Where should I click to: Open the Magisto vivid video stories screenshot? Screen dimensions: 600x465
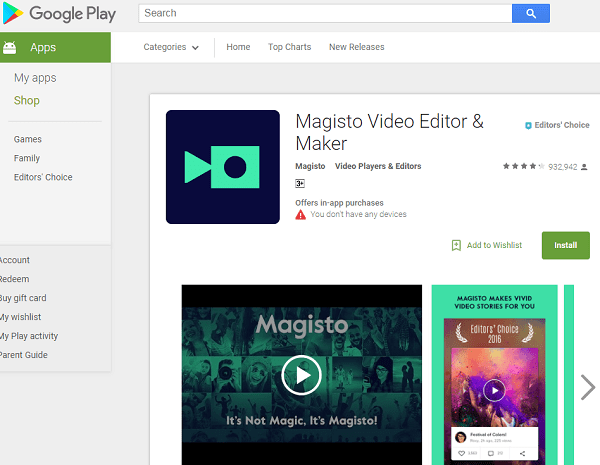pos(494,375)
